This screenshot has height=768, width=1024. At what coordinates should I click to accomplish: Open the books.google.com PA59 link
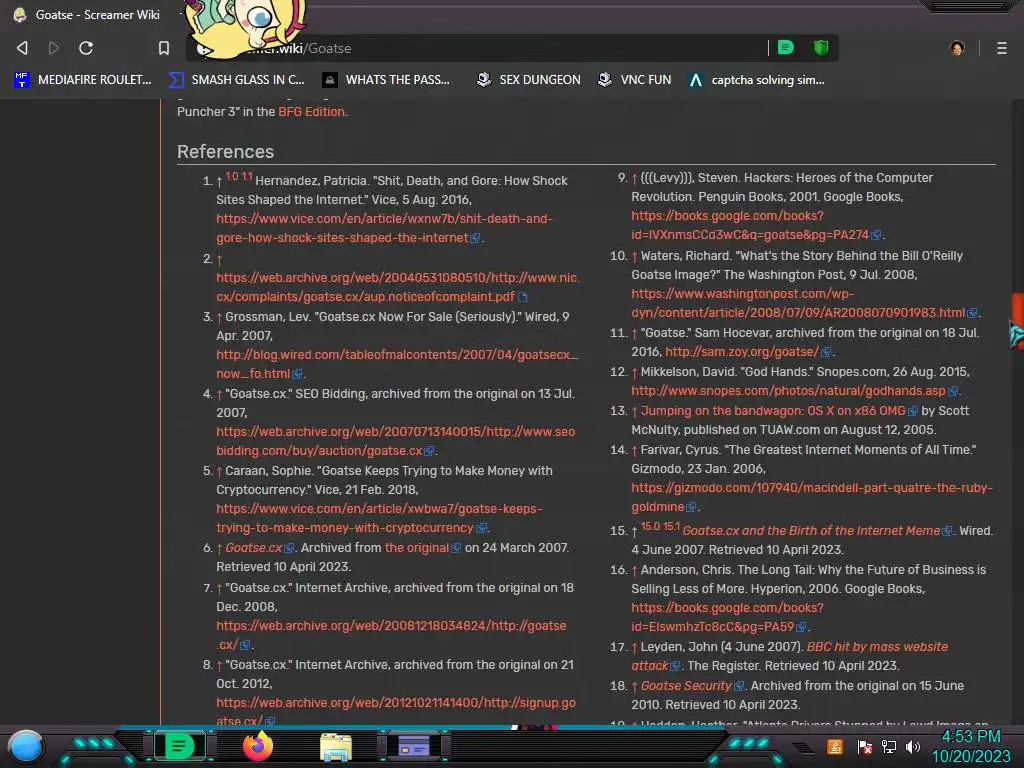pos(727,617)
